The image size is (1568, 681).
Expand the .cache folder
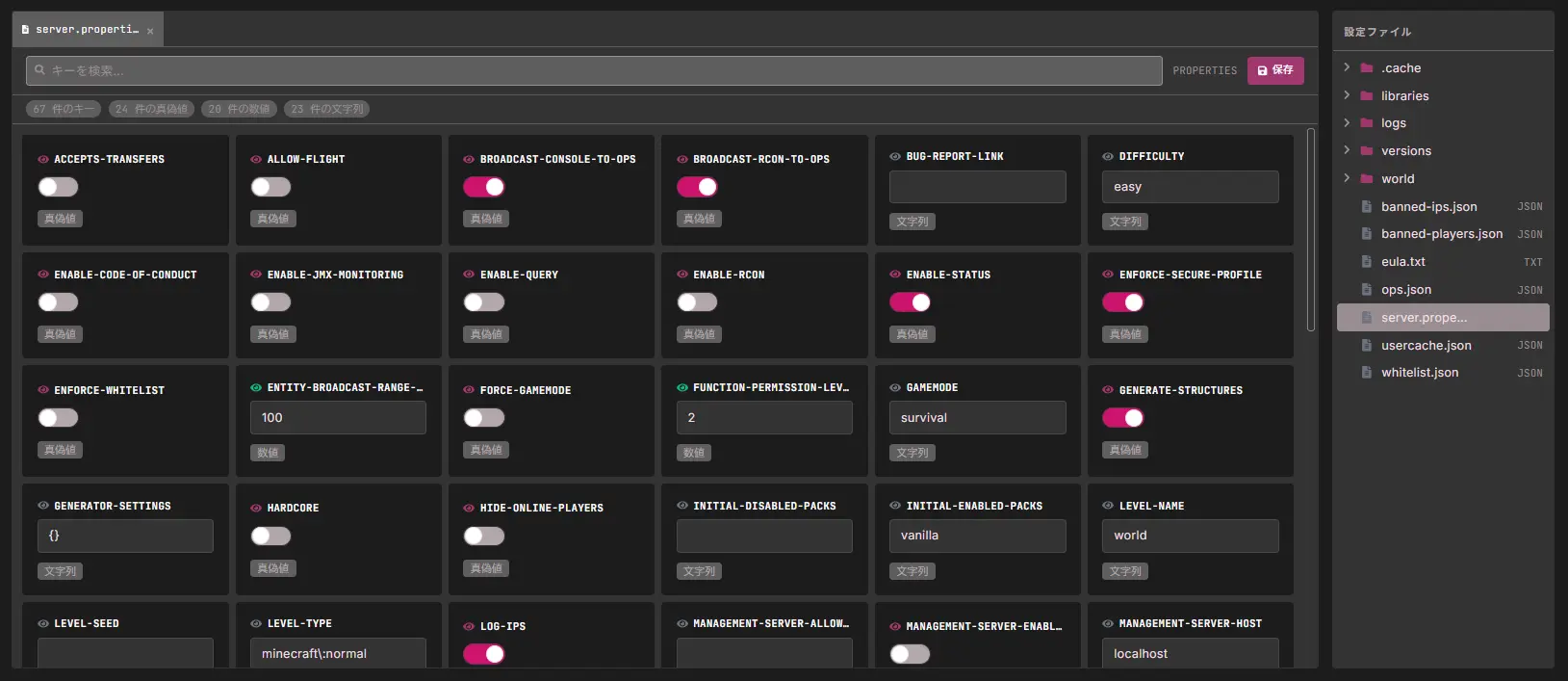pyautogui.click(x=1347, y=67)
